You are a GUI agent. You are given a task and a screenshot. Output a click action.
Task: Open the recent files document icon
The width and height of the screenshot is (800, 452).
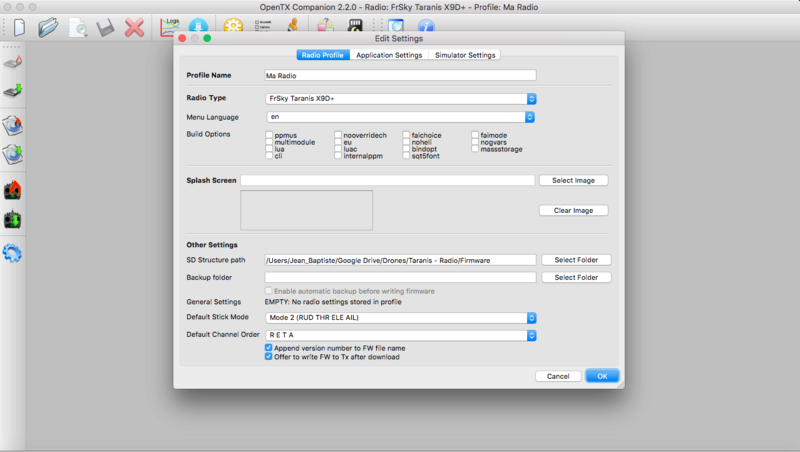click(x=78, y=28)
